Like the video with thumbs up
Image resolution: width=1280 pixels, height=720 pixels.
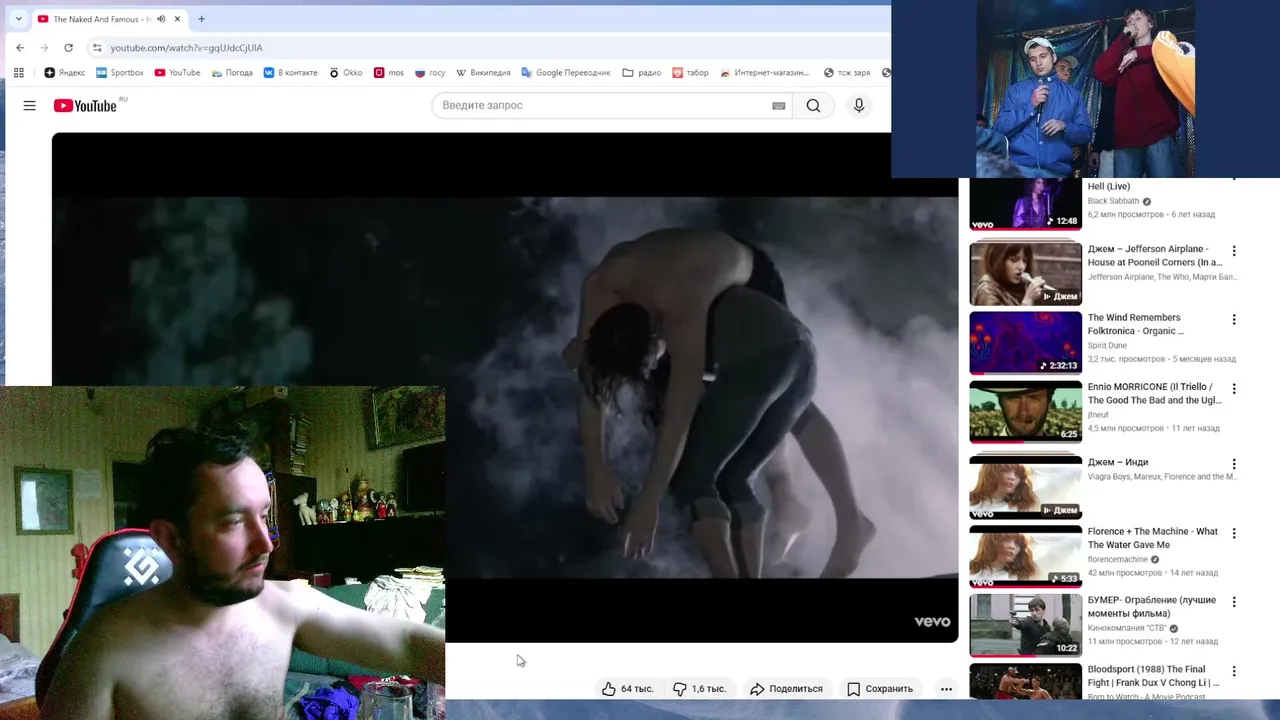(x=627, y=688)
